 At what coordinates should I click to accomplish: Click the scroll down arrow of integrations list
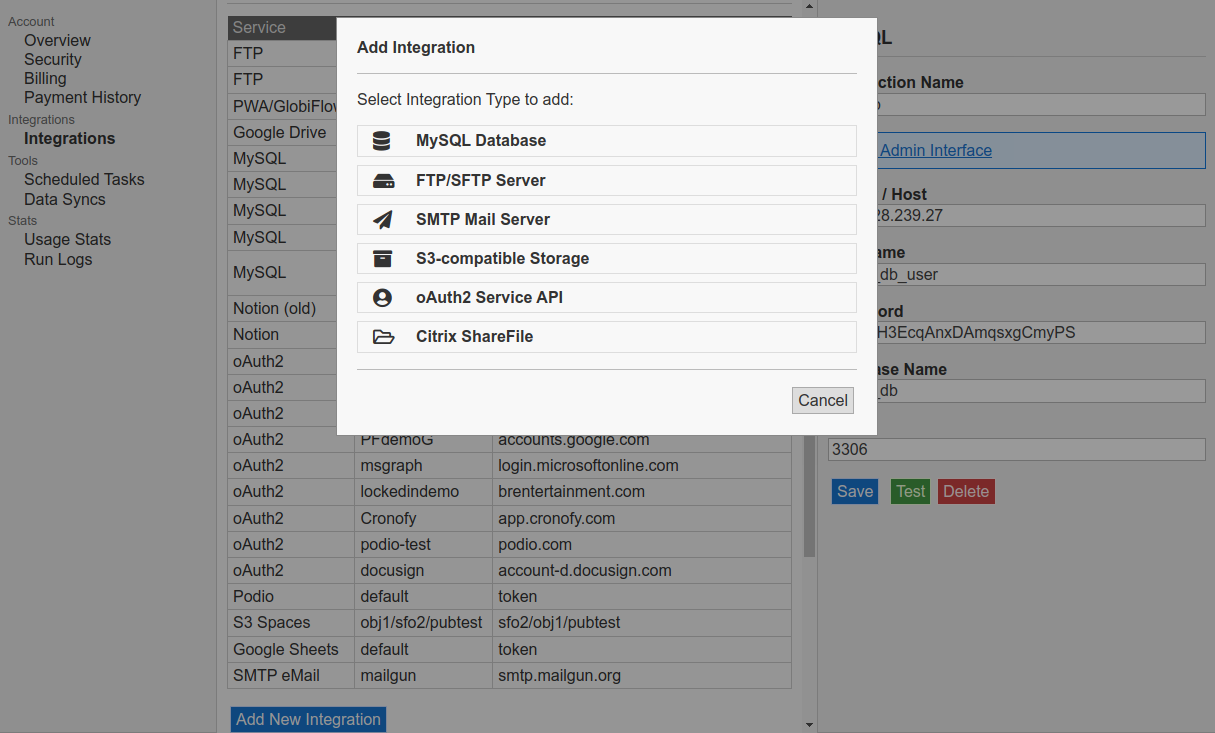point(809,724)
